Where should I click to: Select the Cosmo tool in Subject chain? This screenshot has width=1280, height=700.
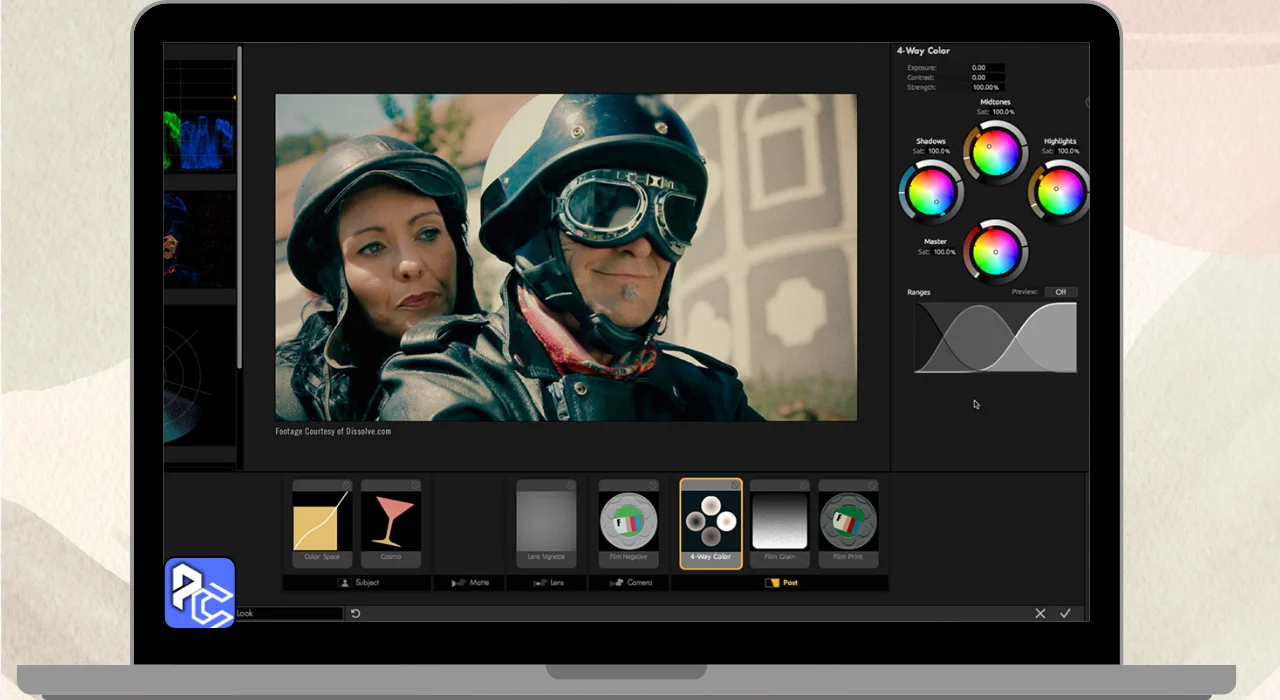391,520
